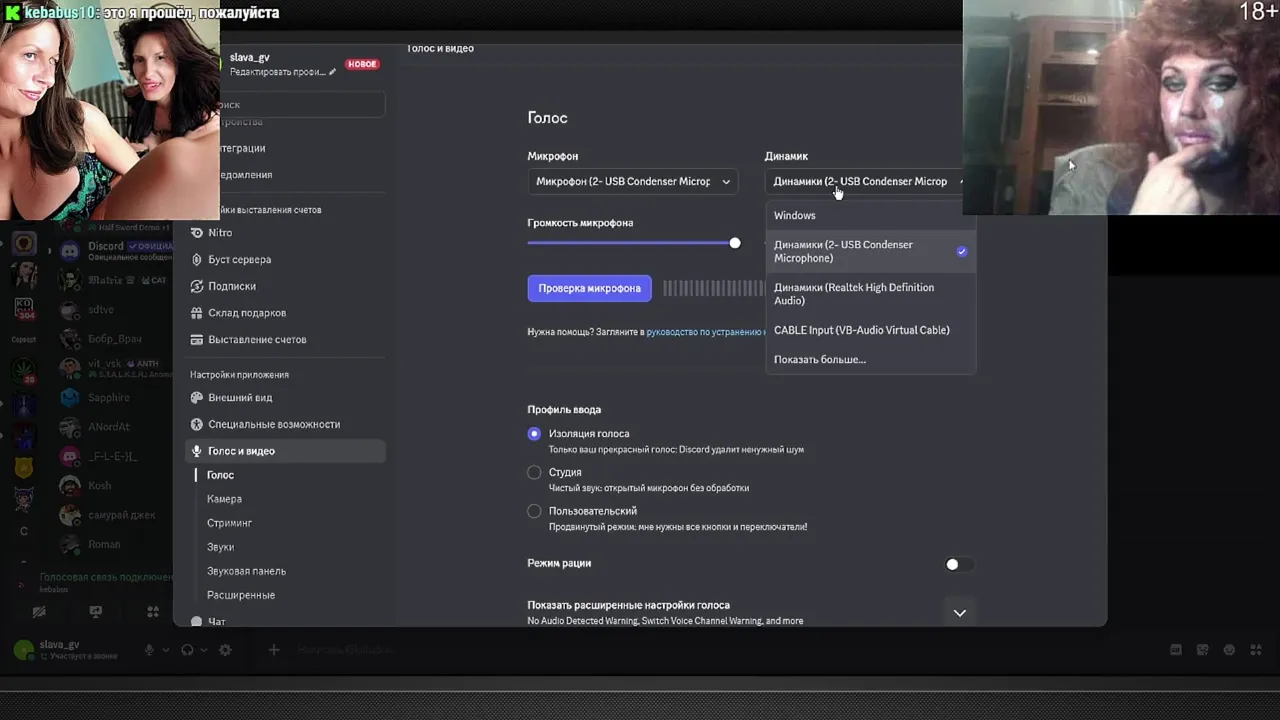Click the settings search field
Viewport: 1280px width, 720px height.
pyautogui.click(x=300, y=104)
